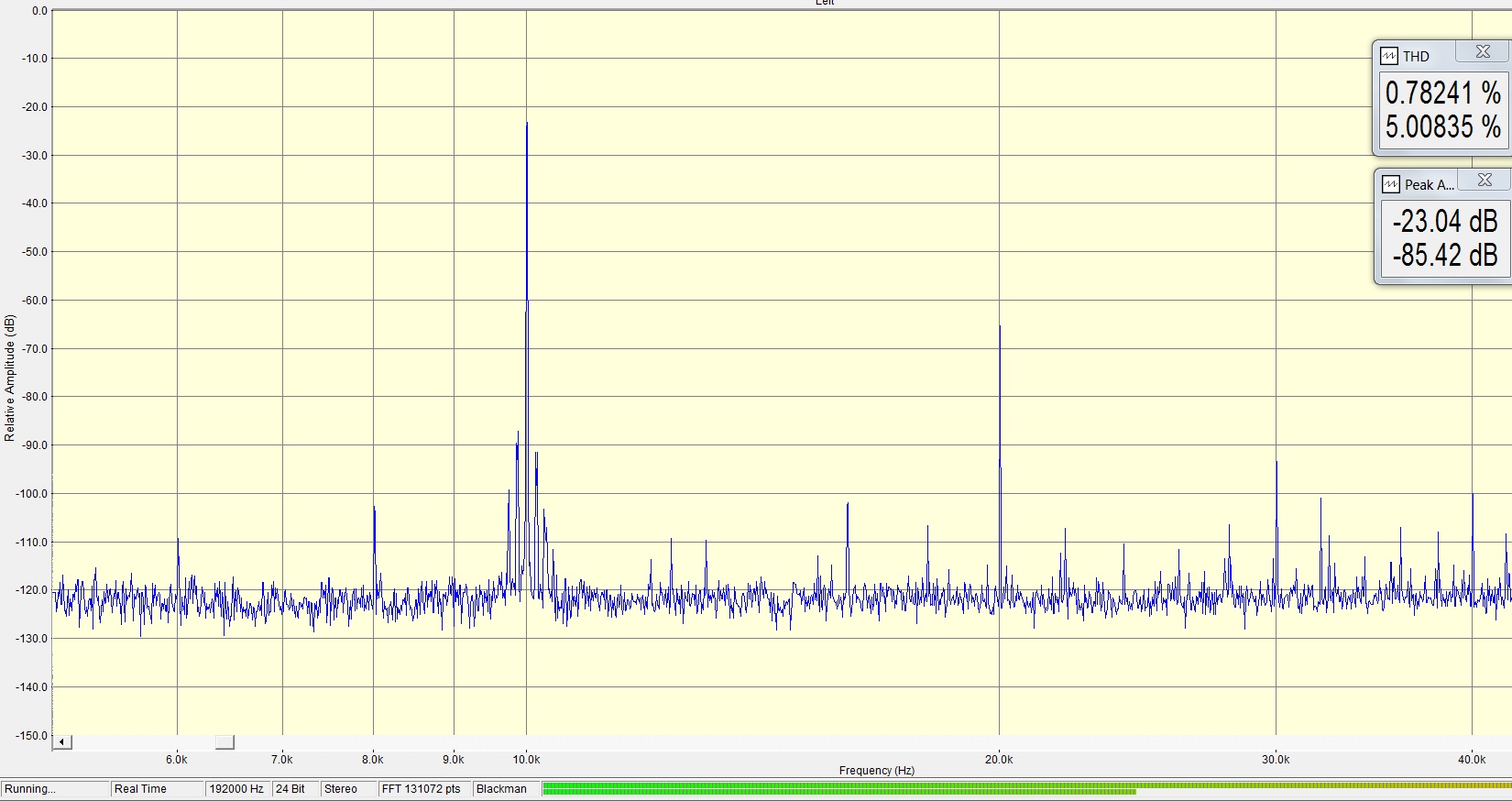Click the Relative Amplitude (dB) axis label
1512x801 pixels.
[x=10, y=379]
